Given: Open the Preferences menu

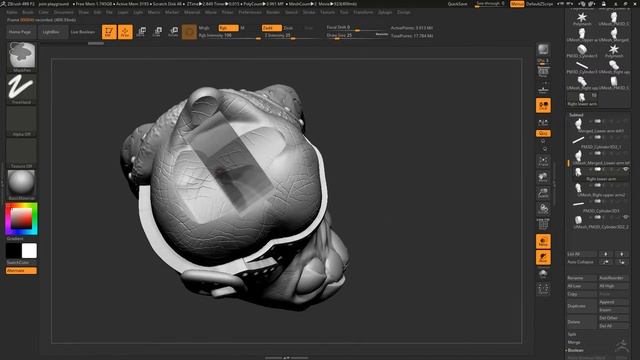Looking at the screenshot, I should coord(250,12).
